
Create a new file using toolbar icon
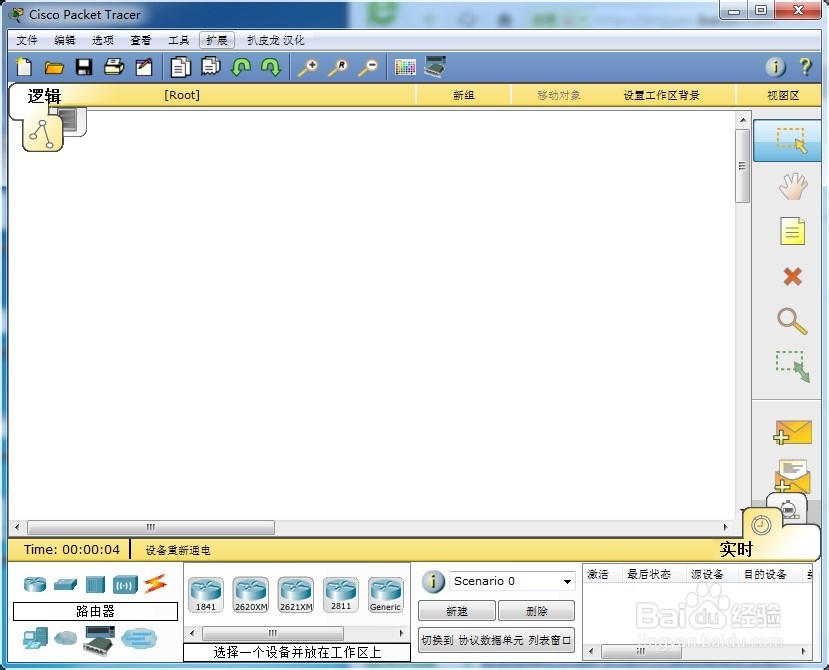pos(24,67)
